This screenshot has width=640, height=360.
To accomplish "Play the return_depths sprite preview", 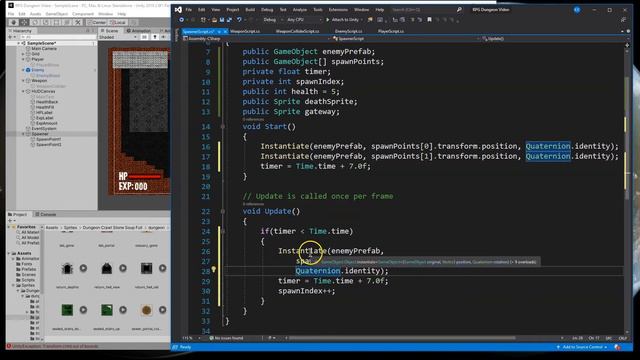I will (x=83, y=268).
